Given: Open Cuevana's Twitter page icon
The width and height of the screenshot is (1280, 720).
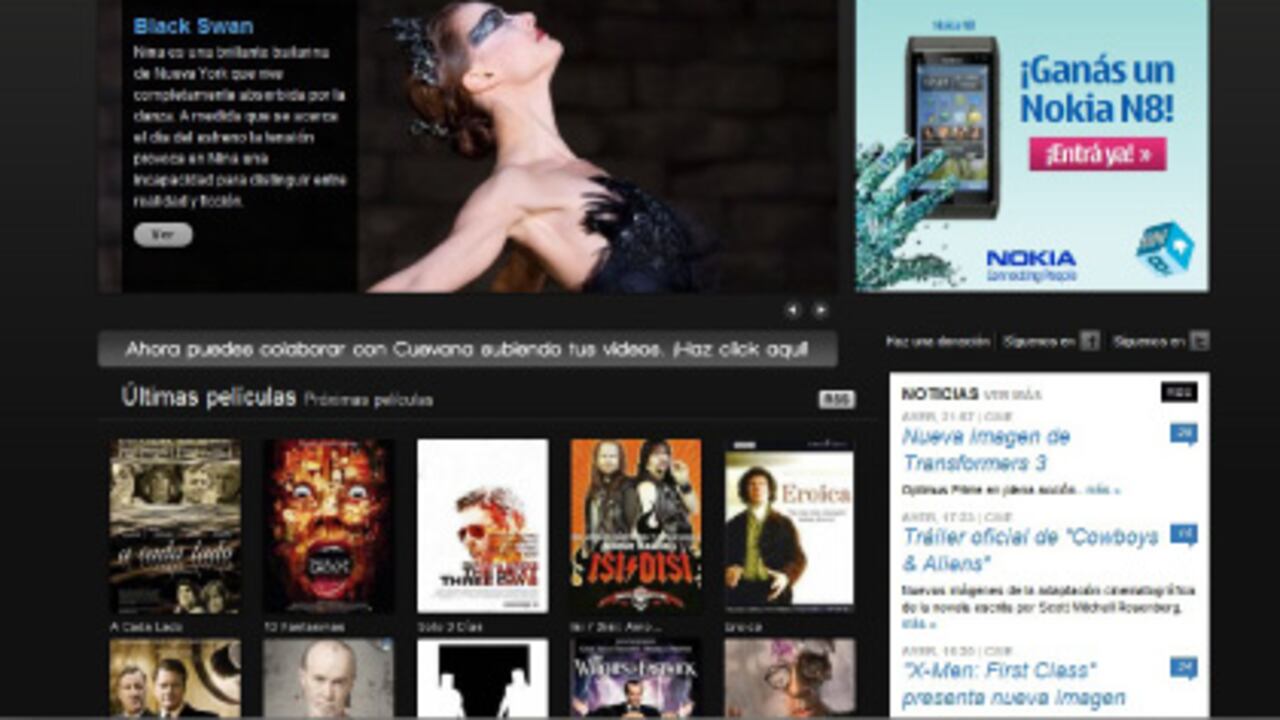Looking at the screenshot, I should click(1199, 341).
